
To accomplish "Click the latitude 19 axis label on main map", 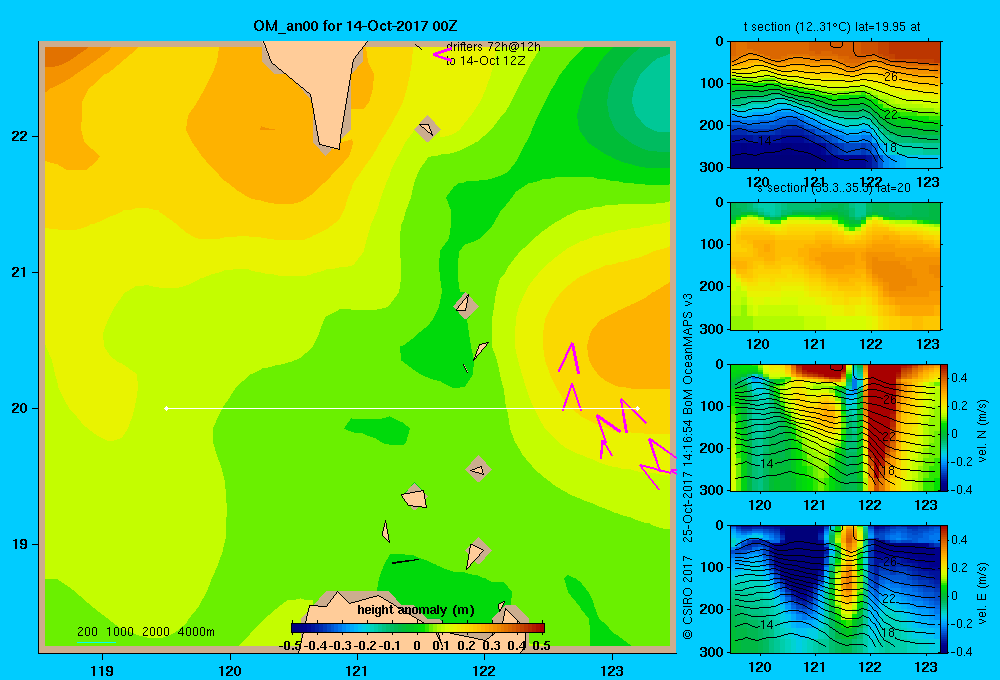I will (20, 544).
